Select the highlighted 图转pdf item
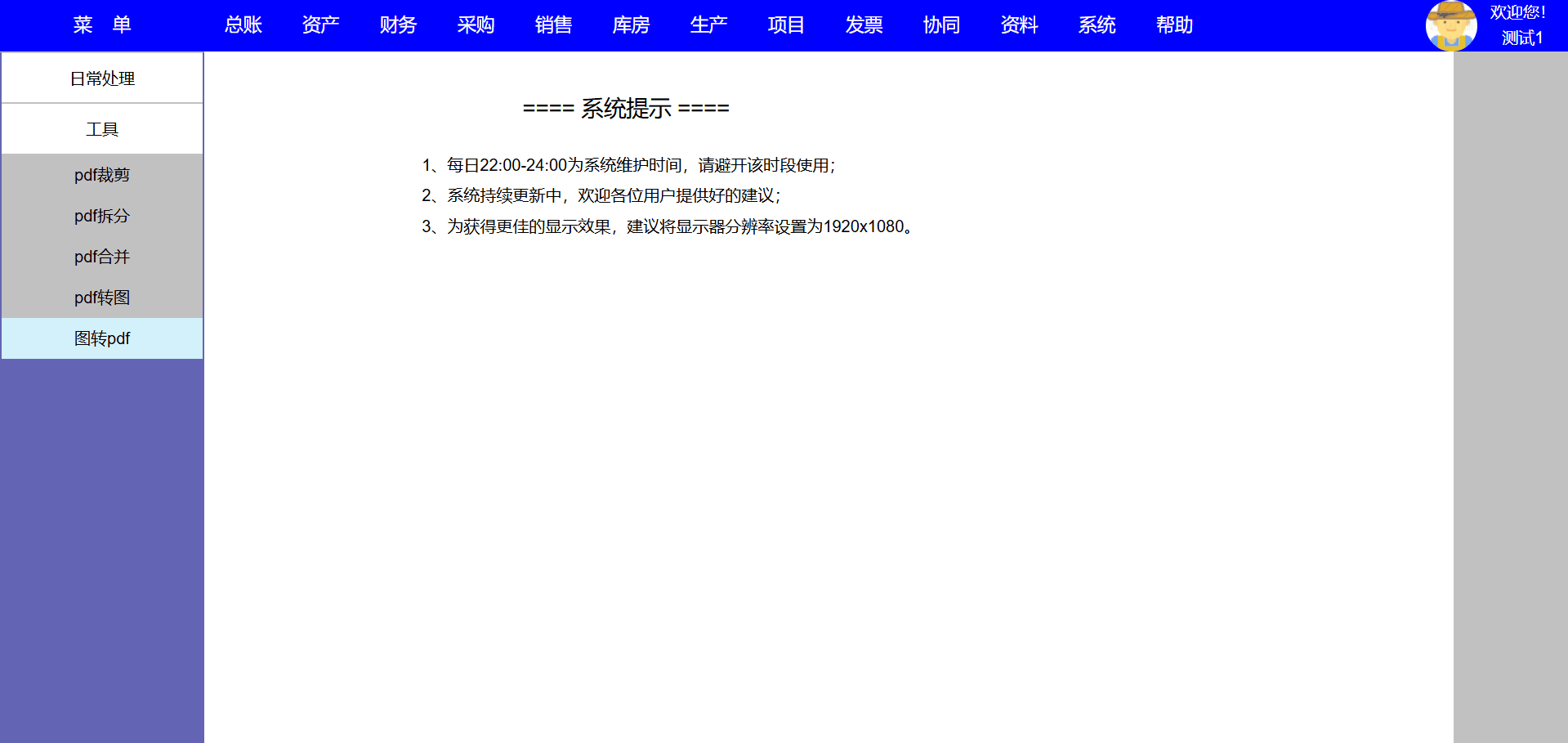1568x743 pixels. (x=102, y=338)
